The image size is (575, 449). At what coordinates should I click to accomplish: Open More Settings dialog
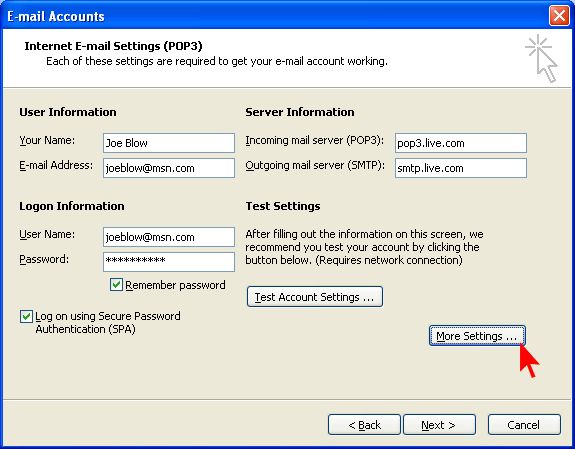(x=477, y=336)
